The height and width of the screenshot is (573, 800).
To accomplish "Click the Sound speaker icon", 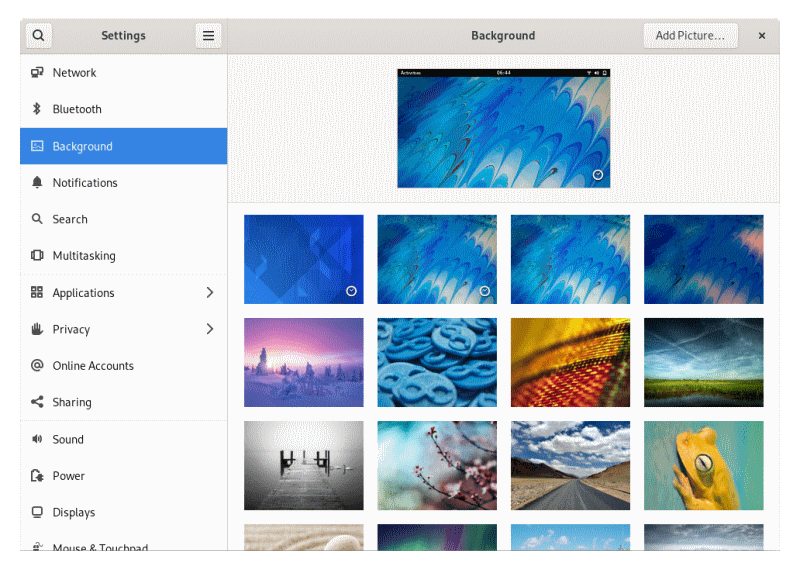I will pos(37,439).
